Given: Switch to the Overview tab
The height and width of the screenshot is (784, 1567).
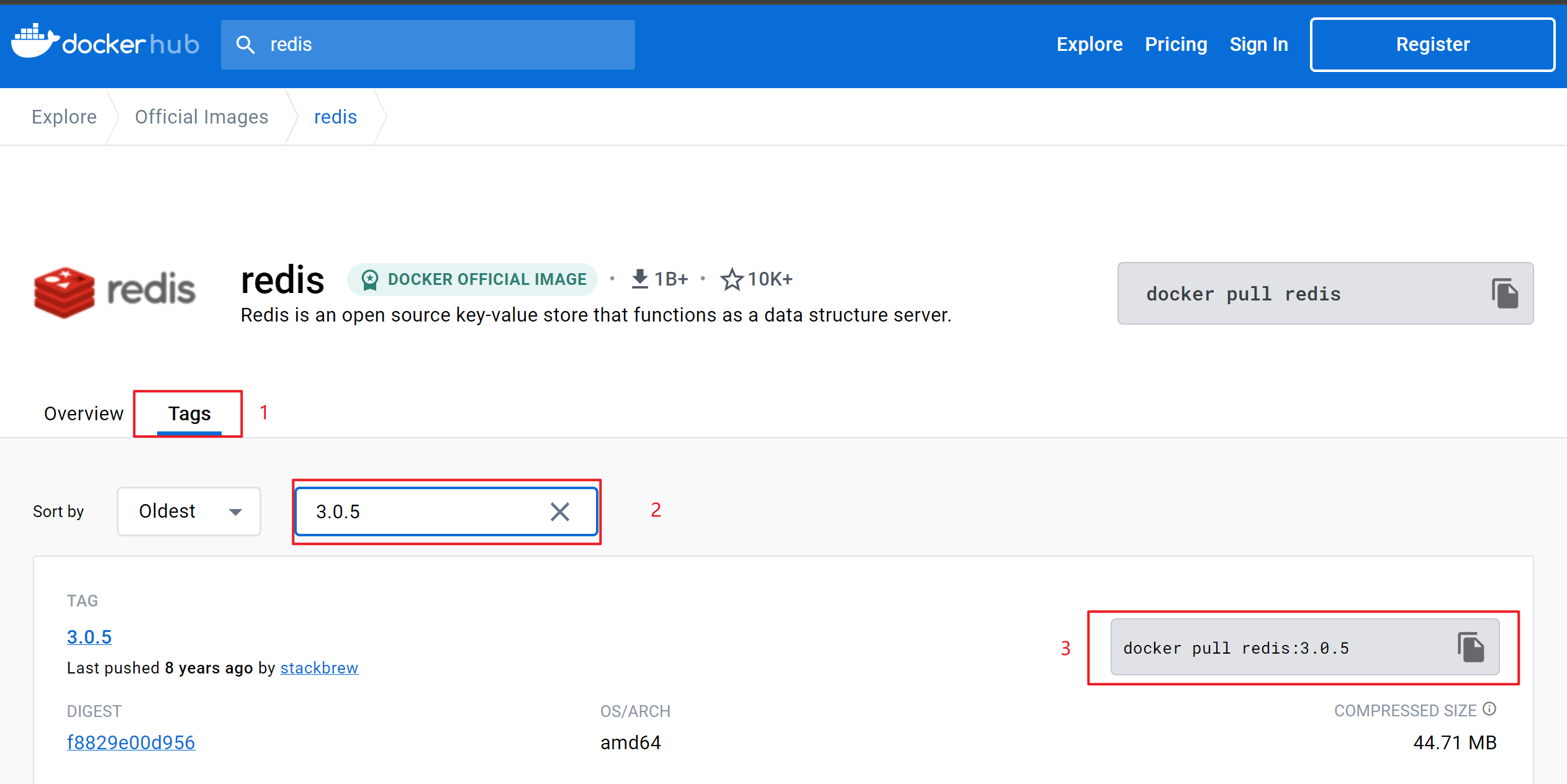Looking at the screenshot, I should pos(83,413).
